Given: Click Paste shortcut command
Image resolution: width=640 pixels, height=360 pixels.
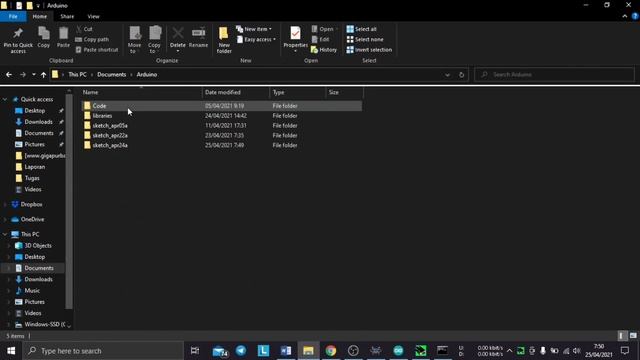Looking at the screenshot, I should [x=97, y=49].
